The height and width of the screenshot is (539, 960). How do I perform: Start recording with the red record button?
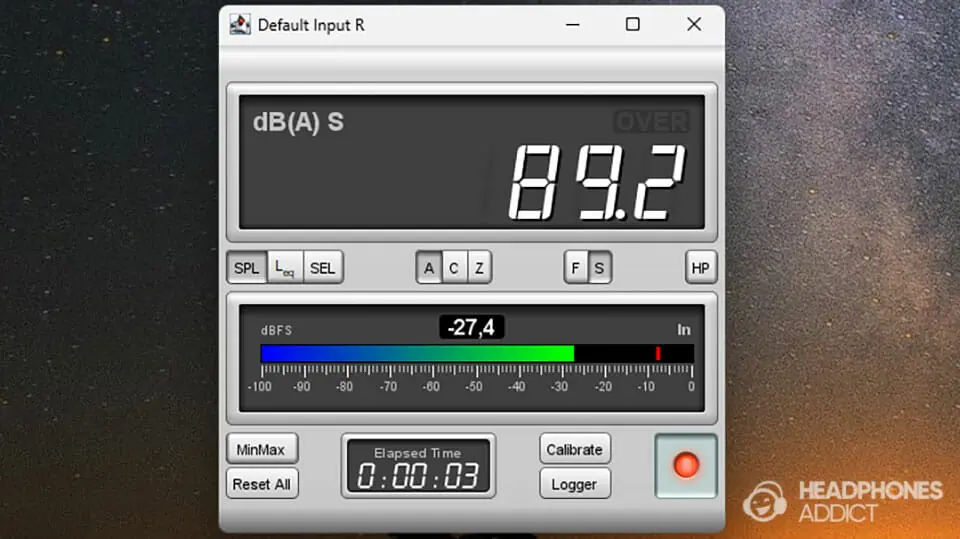(x=686, y=466)
